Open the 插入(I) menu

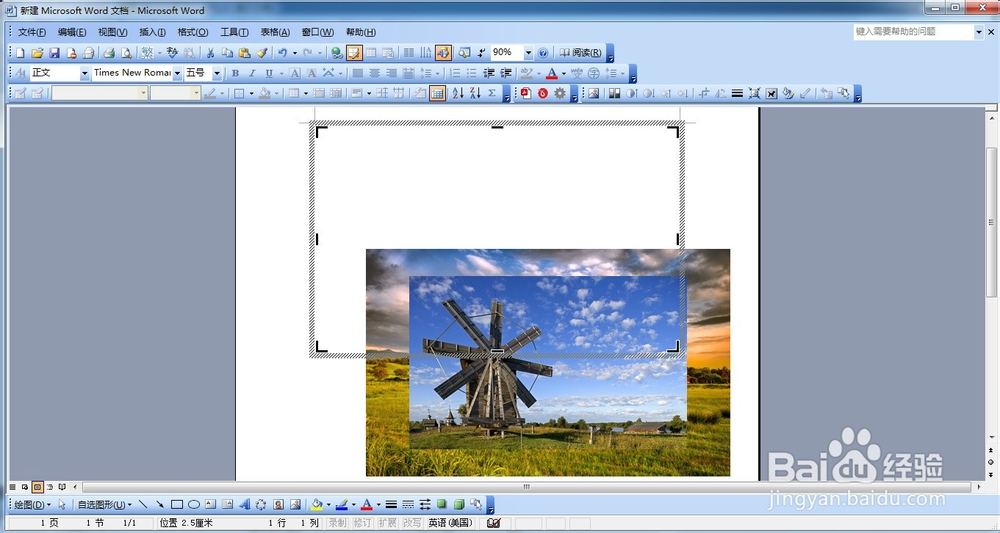[152, 32]
